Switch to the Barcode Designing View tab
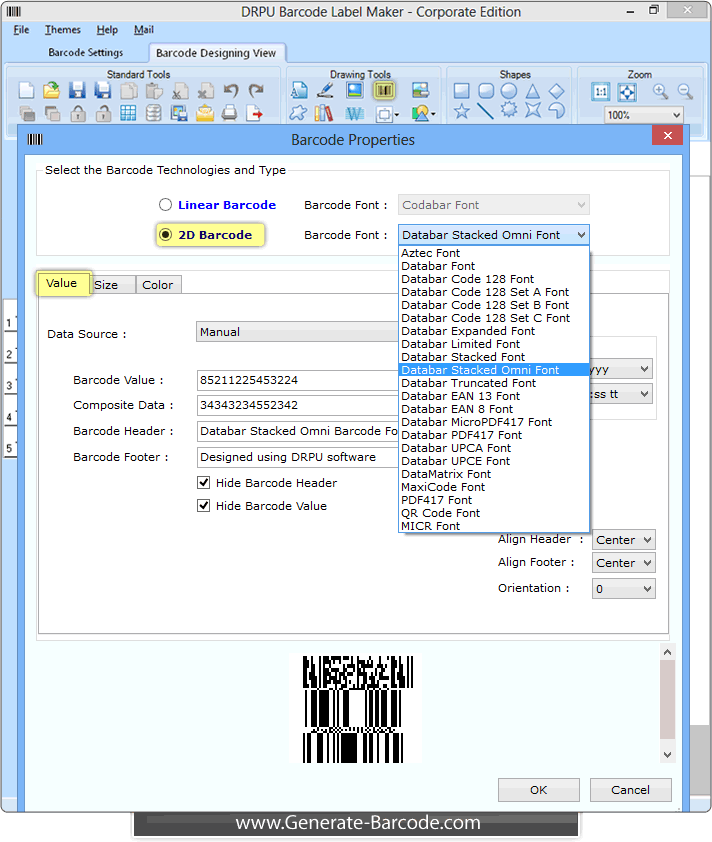This screenshot has width=712, height=842. tap(216, 53)
